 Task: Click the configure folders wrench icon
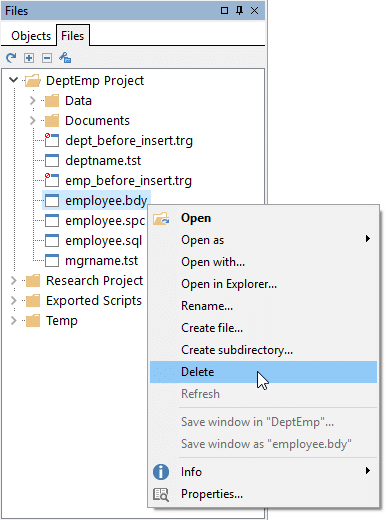pos(65,58)
